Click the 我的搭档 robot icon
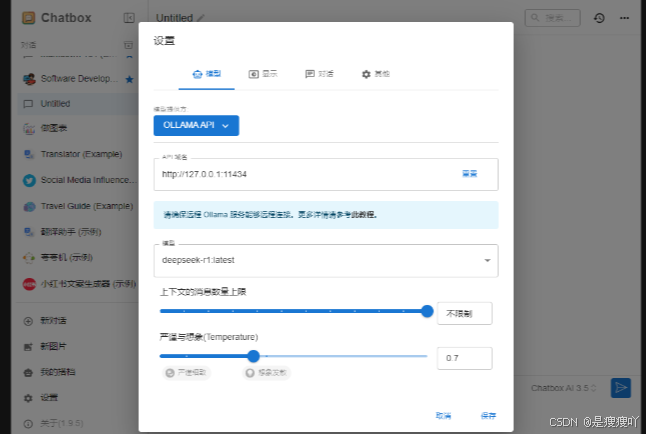Viewport: 646px width, 434px height. click(x=28, y=373)
